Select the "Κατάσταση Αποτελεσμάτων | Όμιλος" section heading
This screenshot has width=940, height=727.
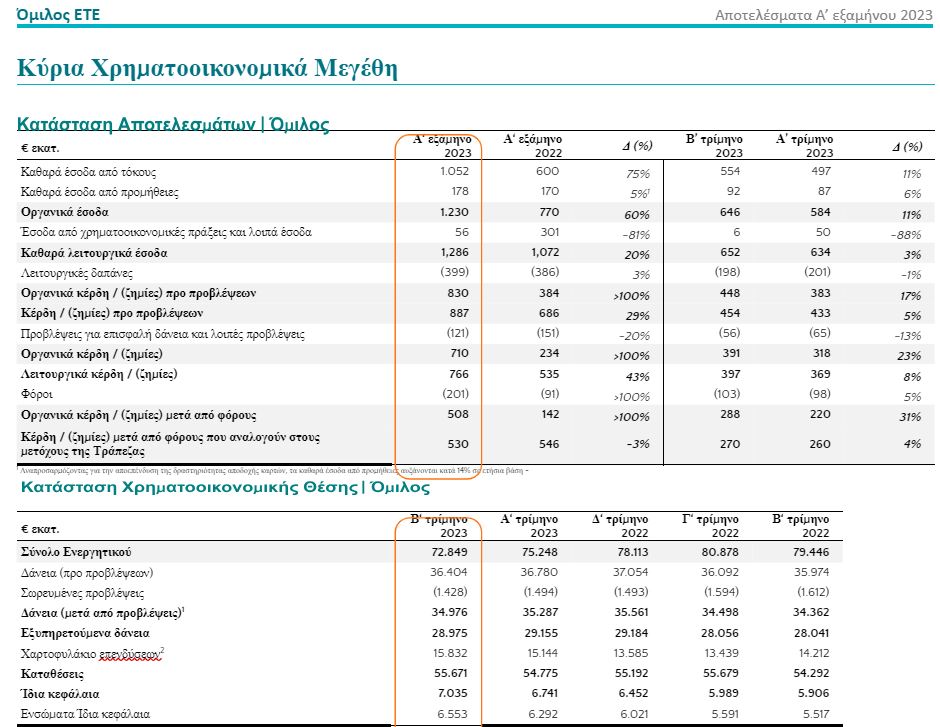(x=173, y=124)
